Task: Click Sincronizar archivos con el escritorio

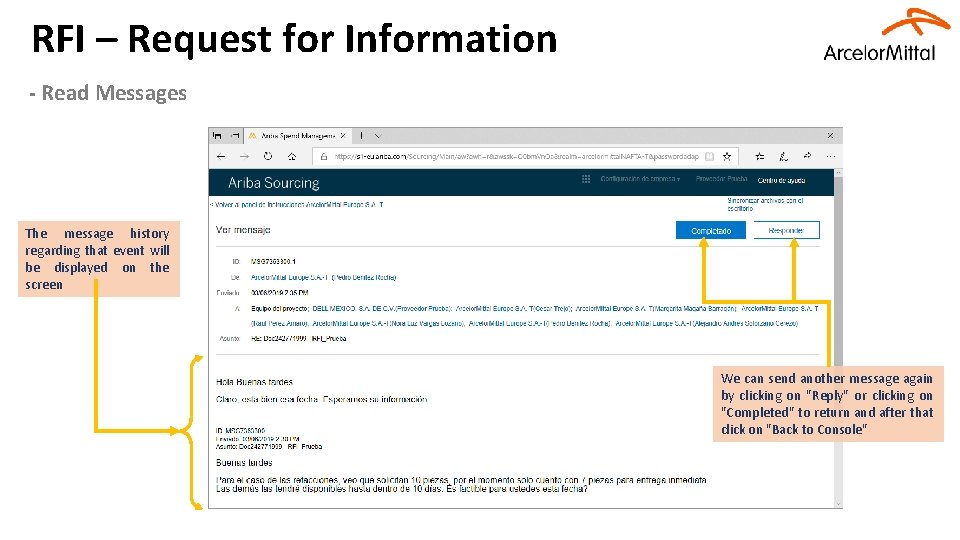Action: click(765, 204)
